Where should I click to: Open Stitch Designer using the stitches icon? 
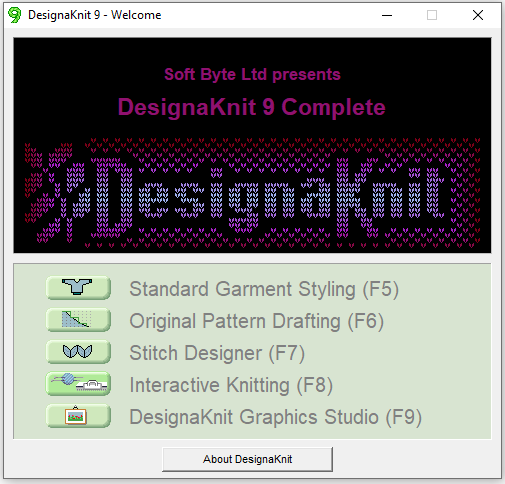pyautogui.click(x=78, y=352)
